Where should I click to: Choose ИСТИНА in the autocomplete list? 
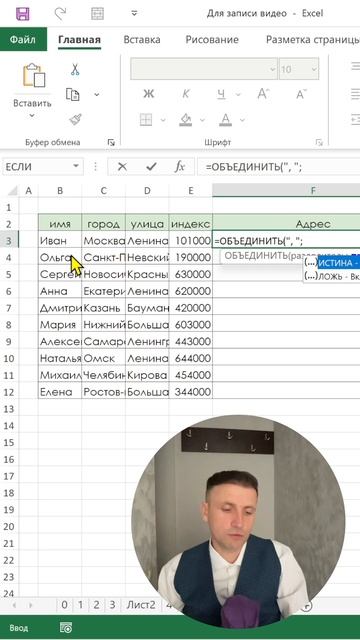[332, 263]
